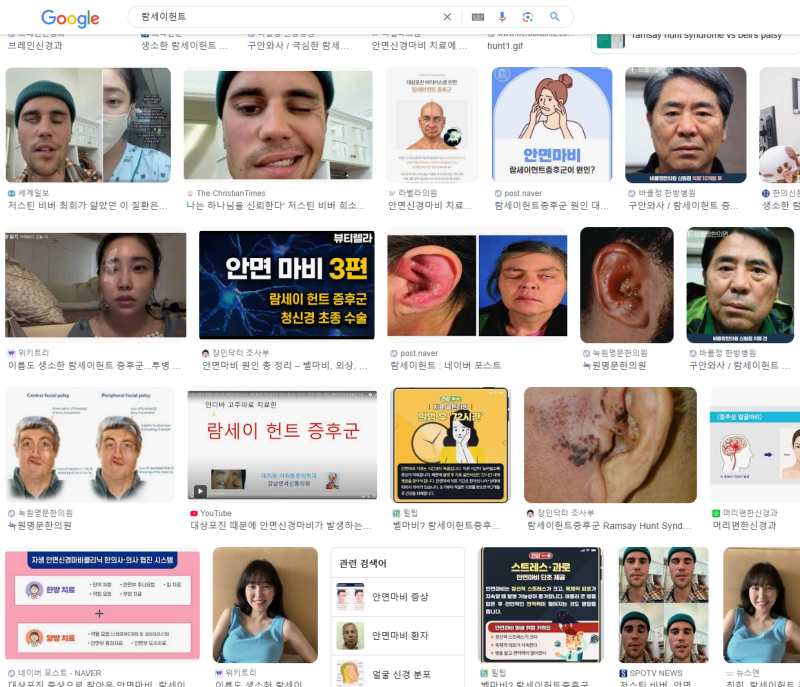Click SPOTV NEWS source link
This screenshot has width=800, height=687.
click(x=651, y=673)
